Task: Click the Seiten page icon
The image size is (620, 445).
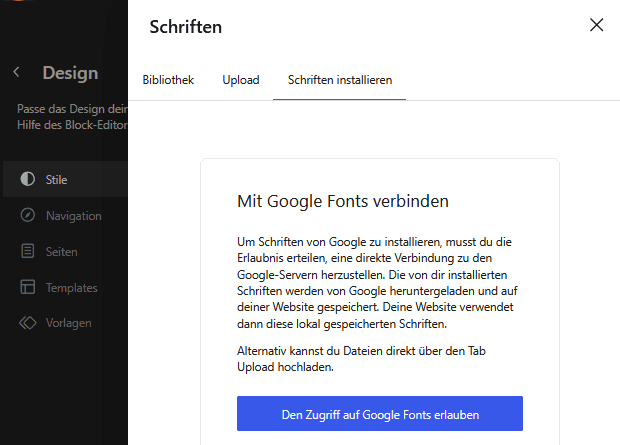Action: pyautogui.click(x=28, y=251)
